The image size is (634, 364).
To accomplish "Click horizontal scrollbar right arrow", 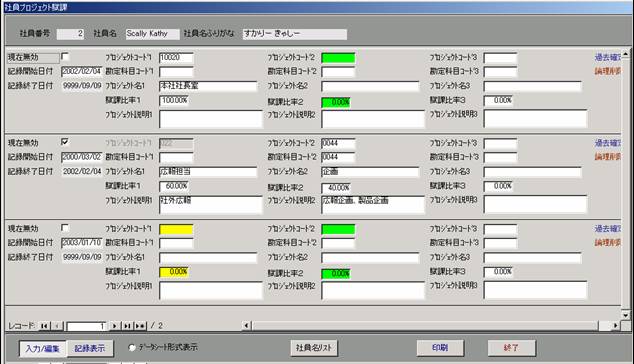I will pyautogui.click(x=615, y=326).
